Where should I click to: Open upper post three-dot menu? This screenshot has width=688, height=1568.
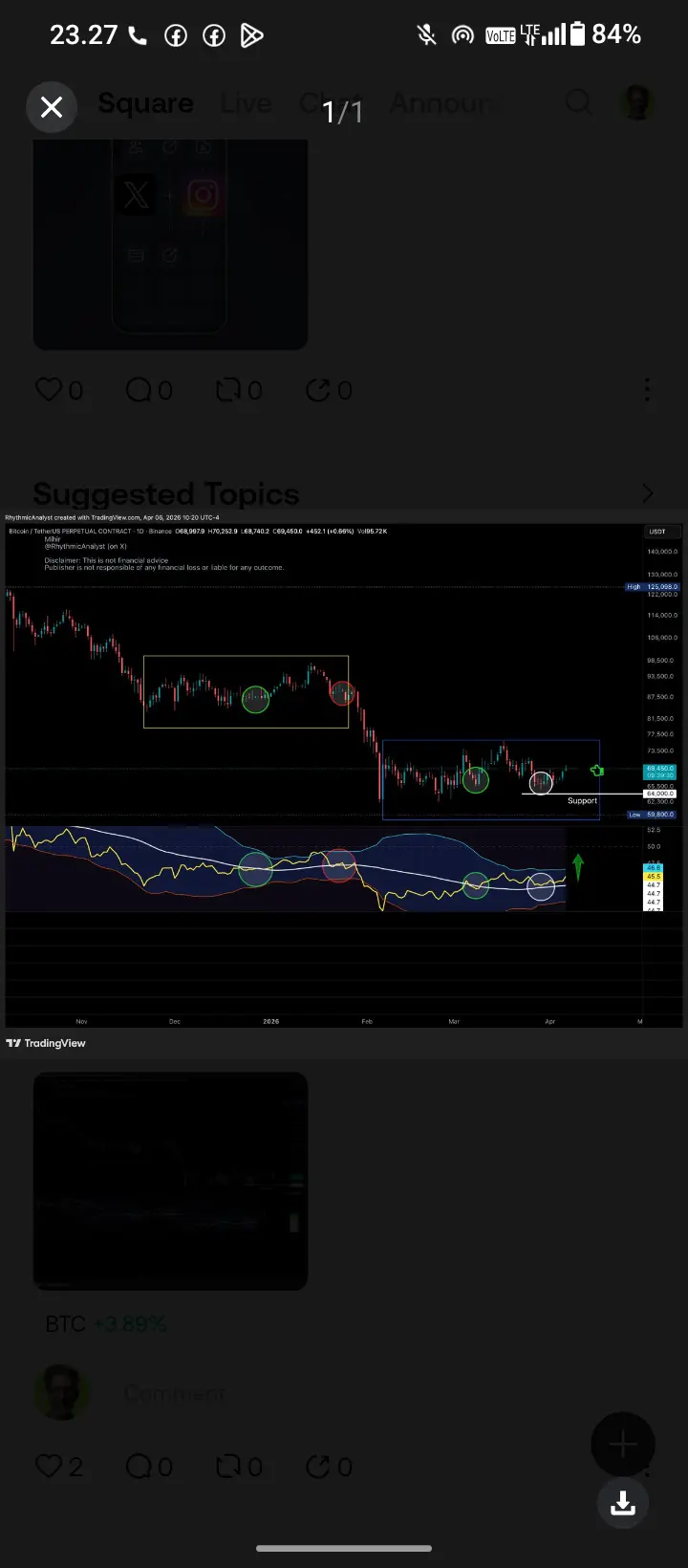[x=648, y=390]
